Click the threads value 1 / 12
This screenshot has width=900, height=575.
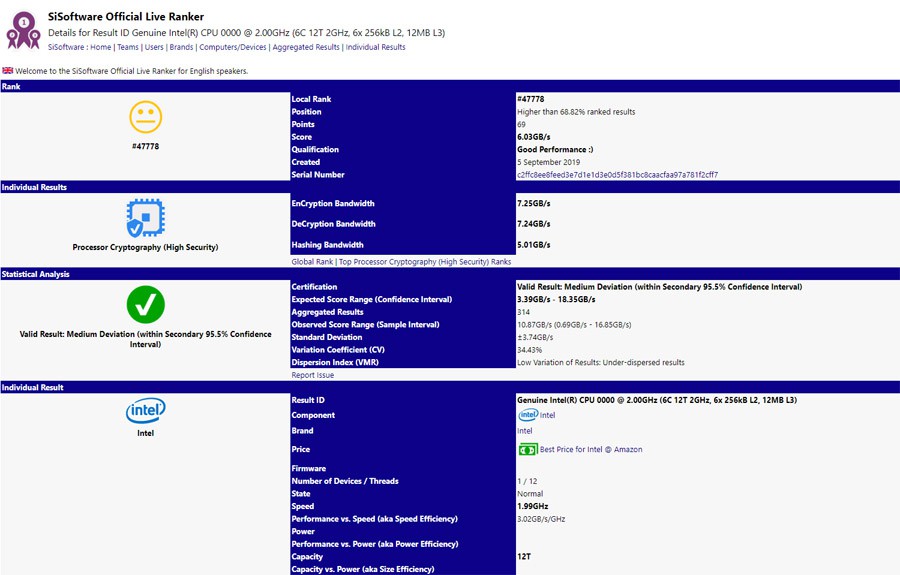pos(527,481)
